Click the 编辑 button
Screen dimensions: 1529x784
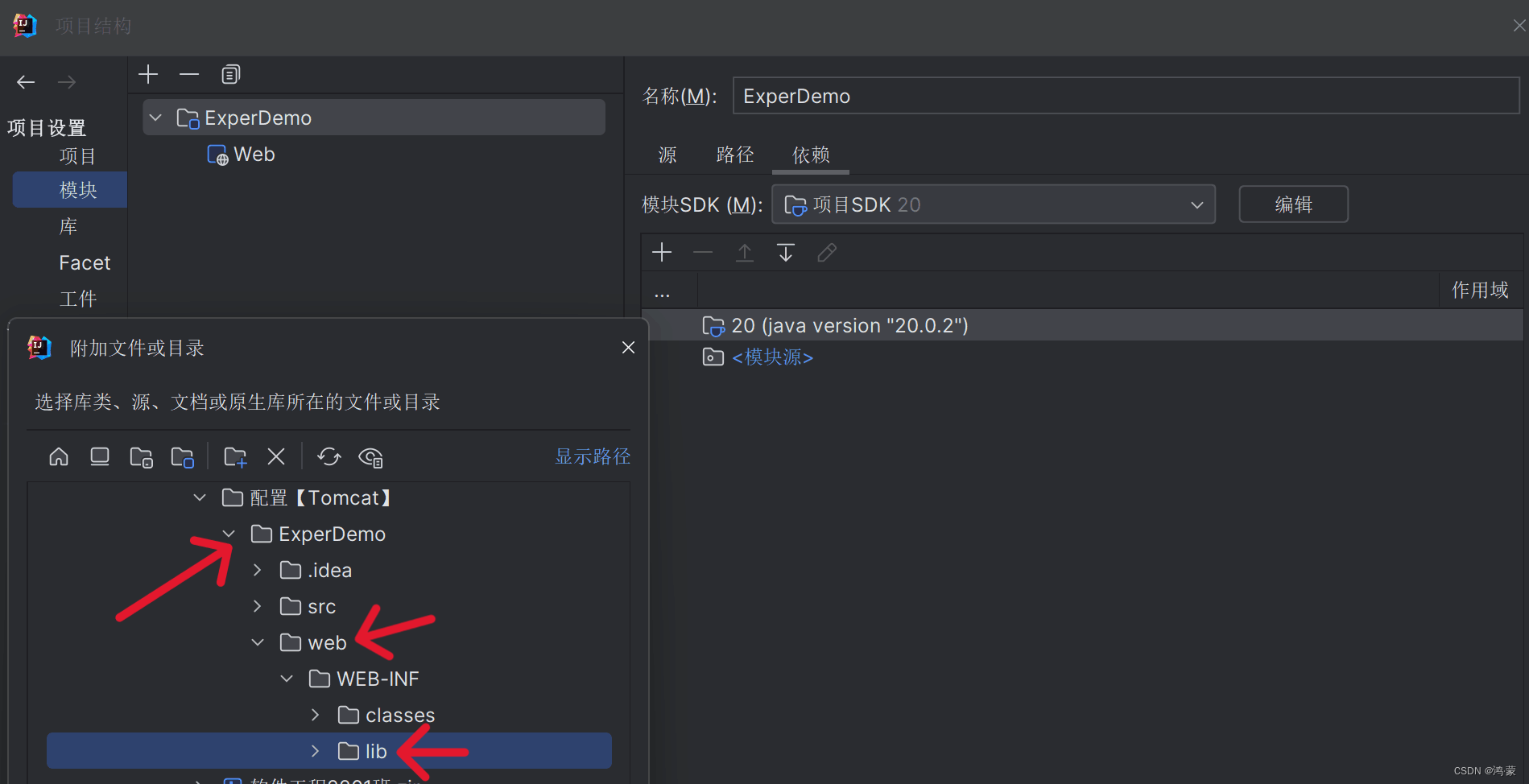pyautogui.click(x=1293, y=204)
